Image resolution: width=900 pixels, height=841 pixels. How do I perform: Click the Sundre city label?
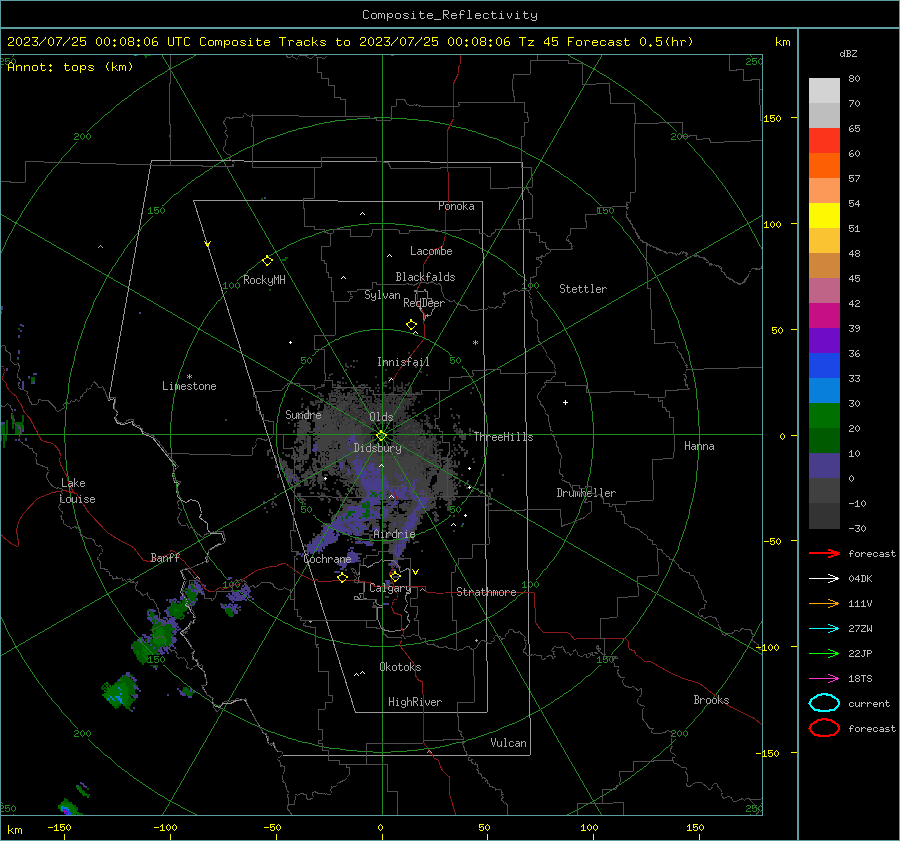click(x=304, y=414)
